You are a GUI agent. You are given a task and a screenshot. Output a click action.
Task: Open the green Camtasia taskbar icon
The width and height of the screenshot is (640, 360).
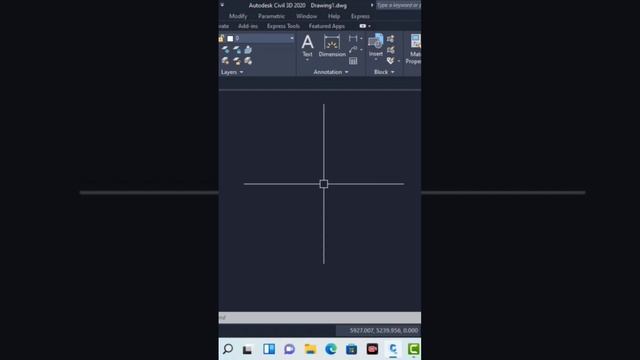(413, 349)
